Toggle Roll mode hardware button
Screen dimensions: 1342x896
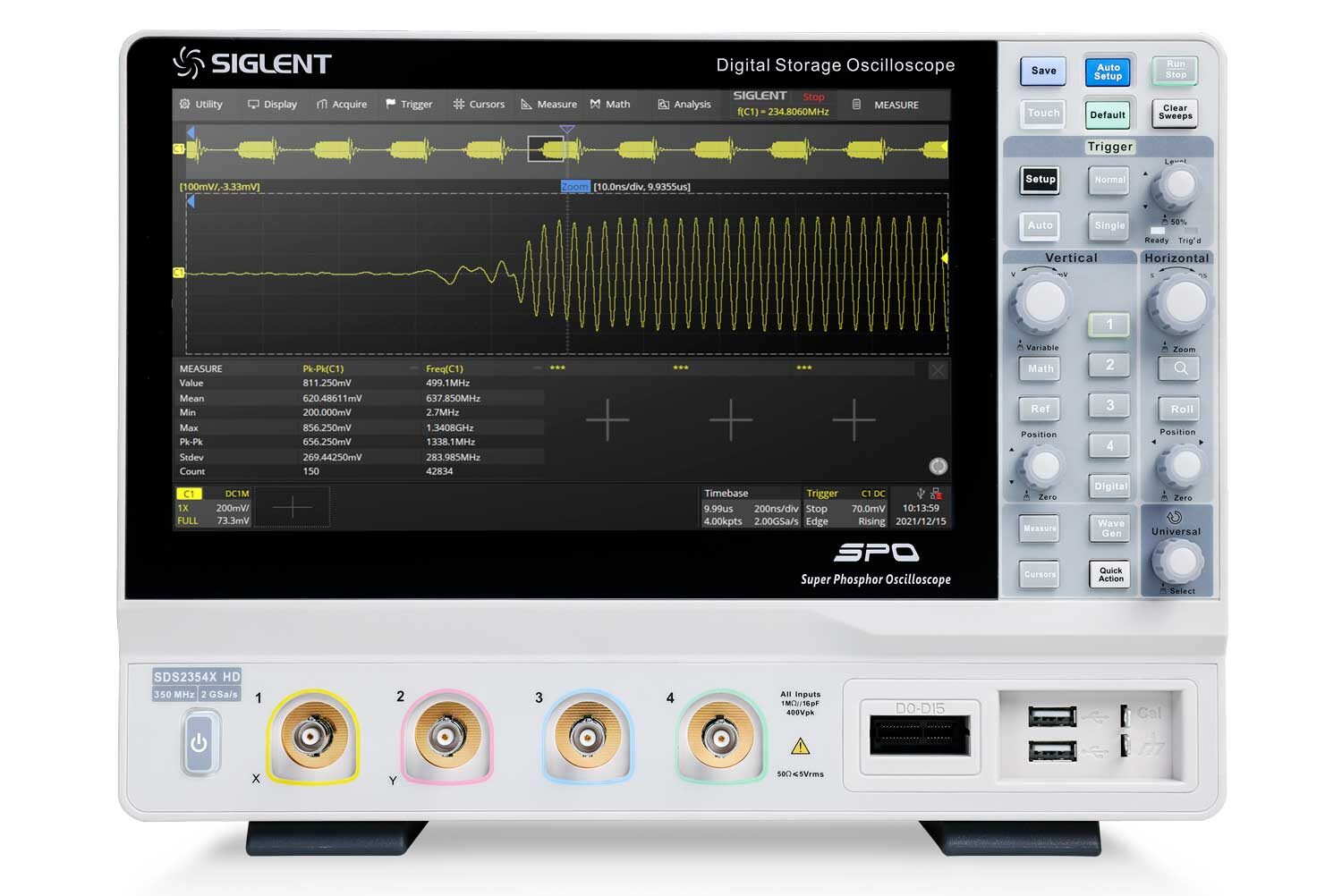click(x=1181, y=409)
